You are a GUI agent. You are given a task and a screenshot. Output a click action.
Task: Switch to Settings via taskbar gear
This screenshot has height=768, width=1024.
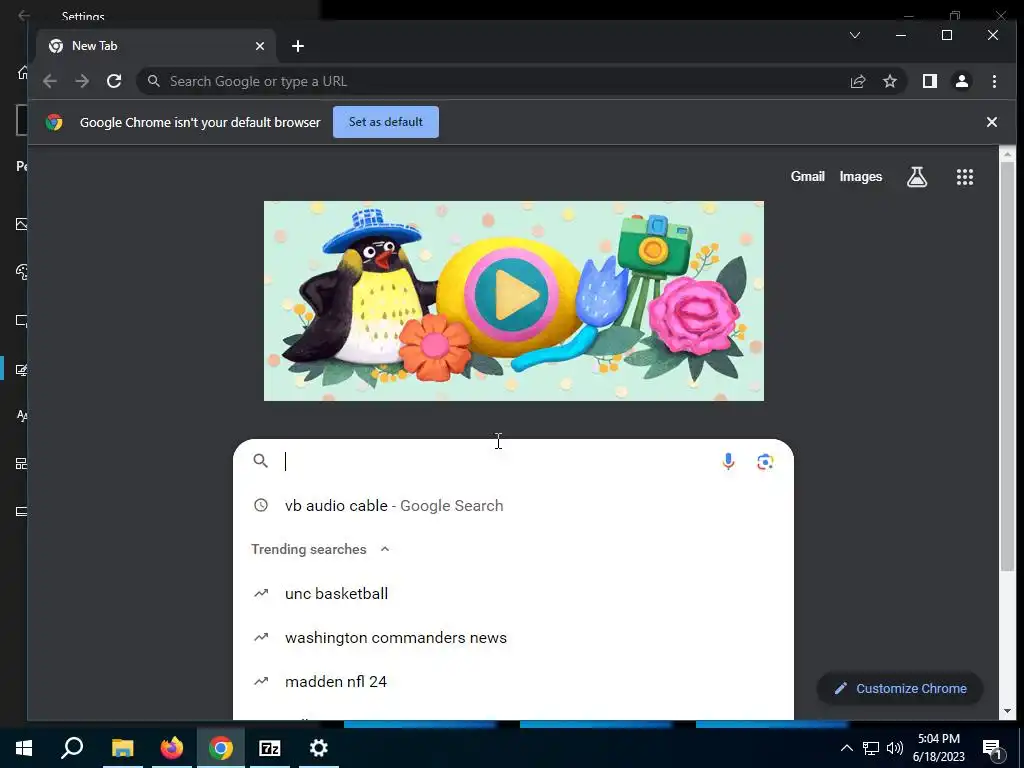click(319, 748)
